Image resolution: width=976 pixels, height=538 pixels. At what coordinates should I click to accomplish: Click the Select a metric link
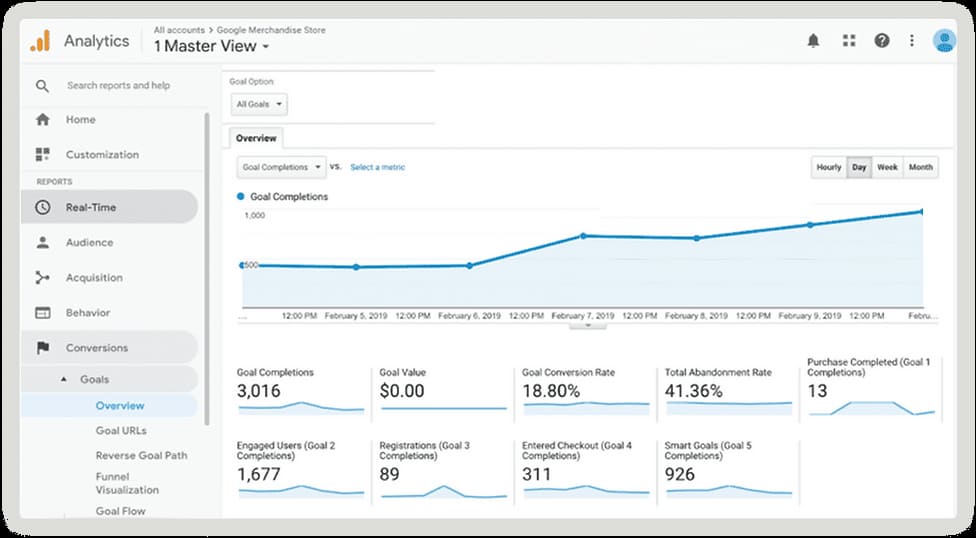tap(377, 167)
